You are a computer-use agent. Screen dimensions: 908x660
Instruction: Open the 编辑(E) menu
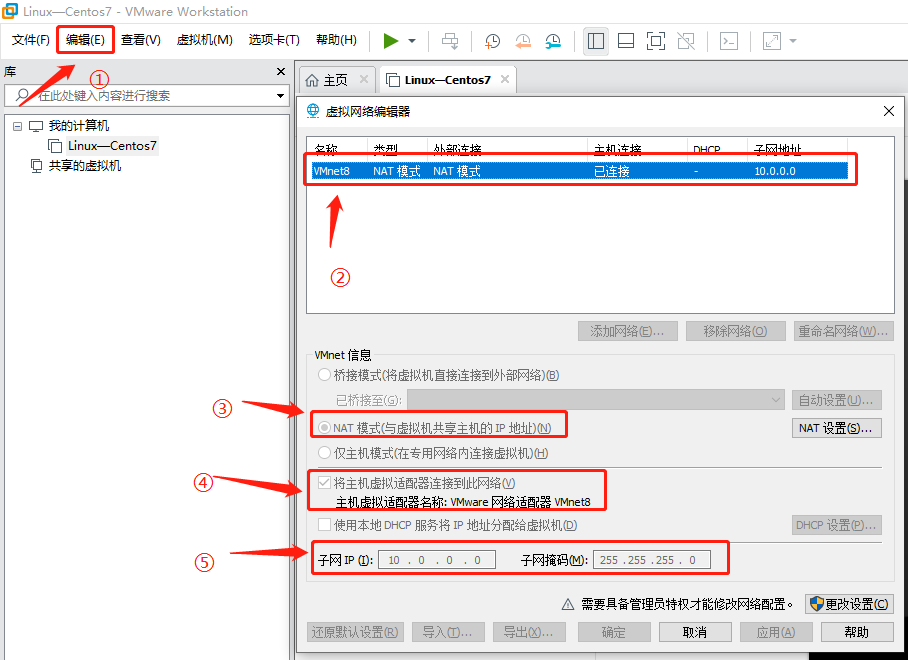(x=85, y=40)
